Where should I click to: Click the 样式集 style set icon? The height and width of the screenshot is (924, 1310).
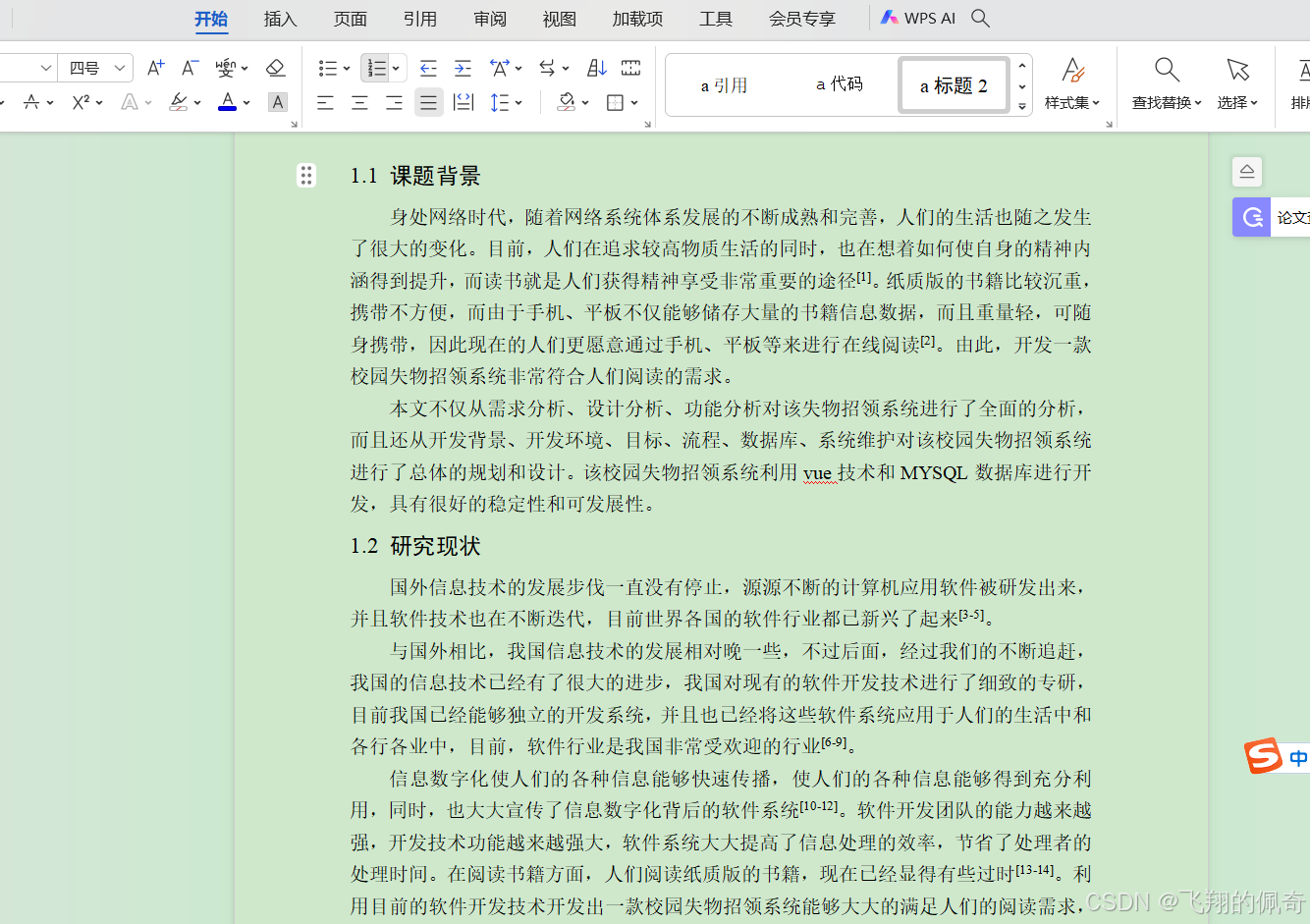click(x=1072, y=79)
